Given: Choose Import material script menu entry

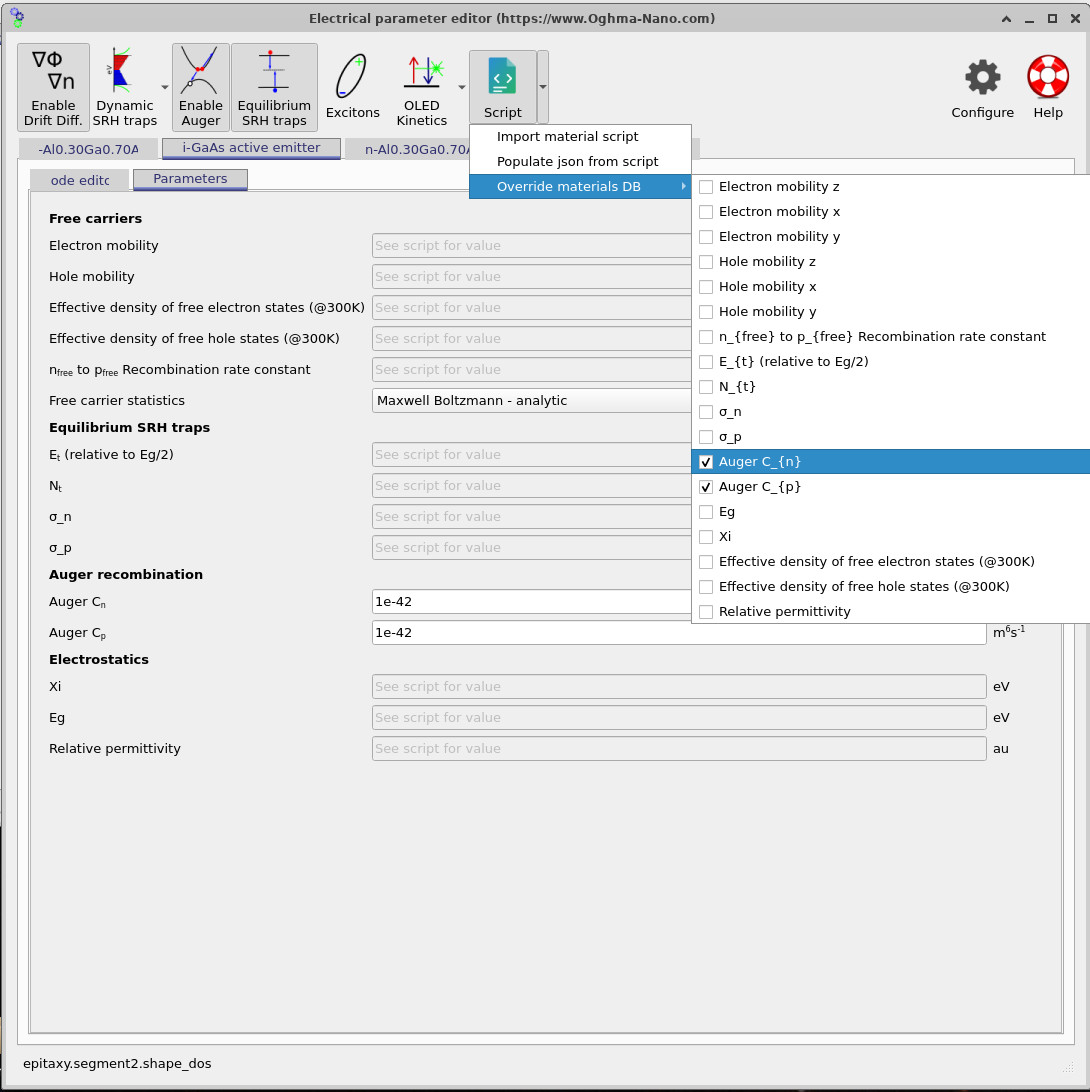Looking at the screenshot, I should [x=580, y=136].
